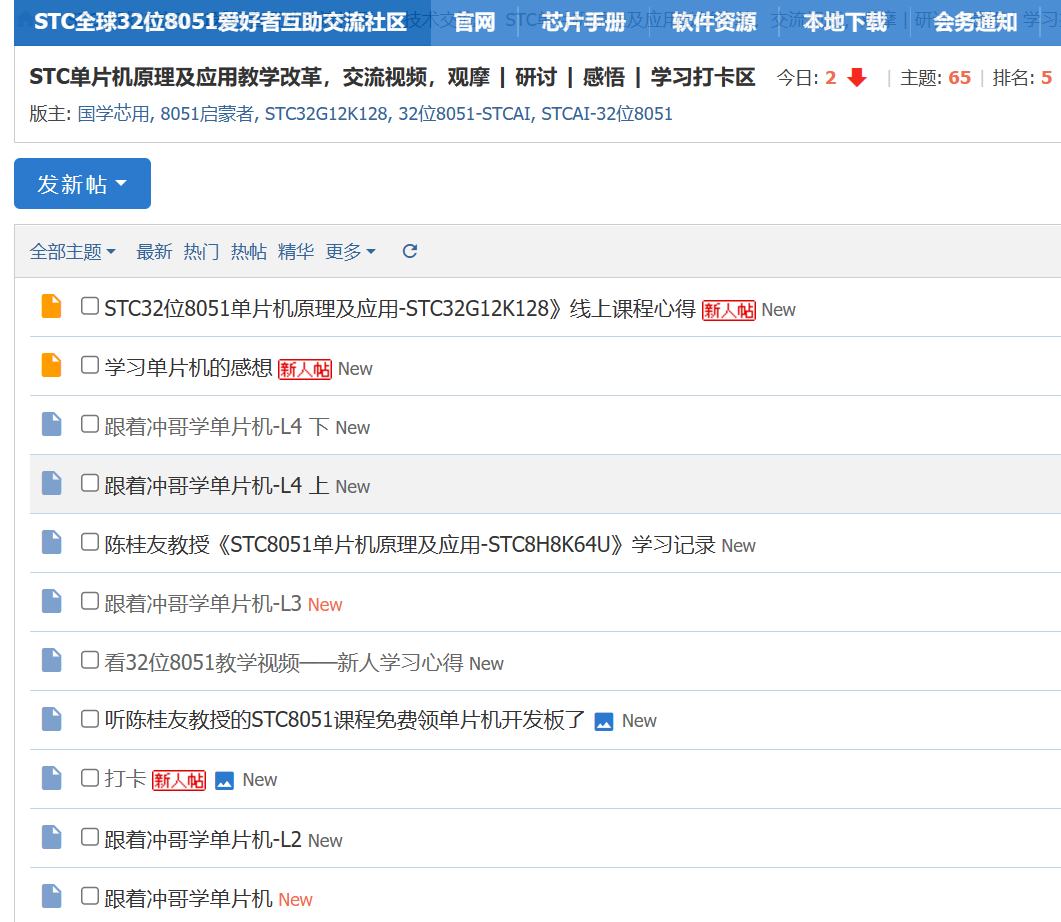This screenshot has width=1061, height=922.
Task: Tick the checkbox for STC32位8051 线上课程心得 thread
Action: [x=89, y=306]
